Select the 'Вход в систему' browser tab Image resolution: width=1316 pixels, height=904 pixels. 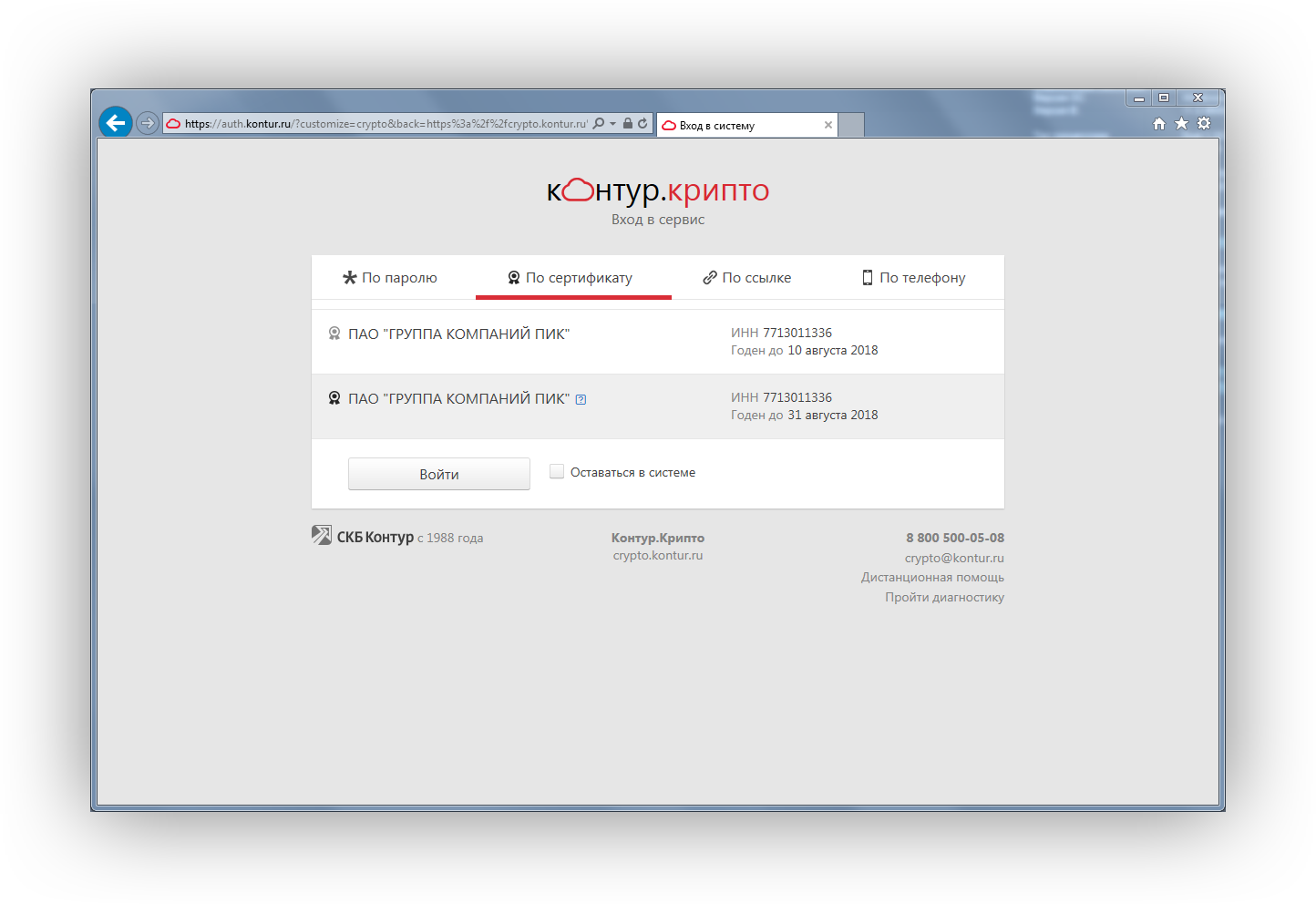(x=747, y=125)
